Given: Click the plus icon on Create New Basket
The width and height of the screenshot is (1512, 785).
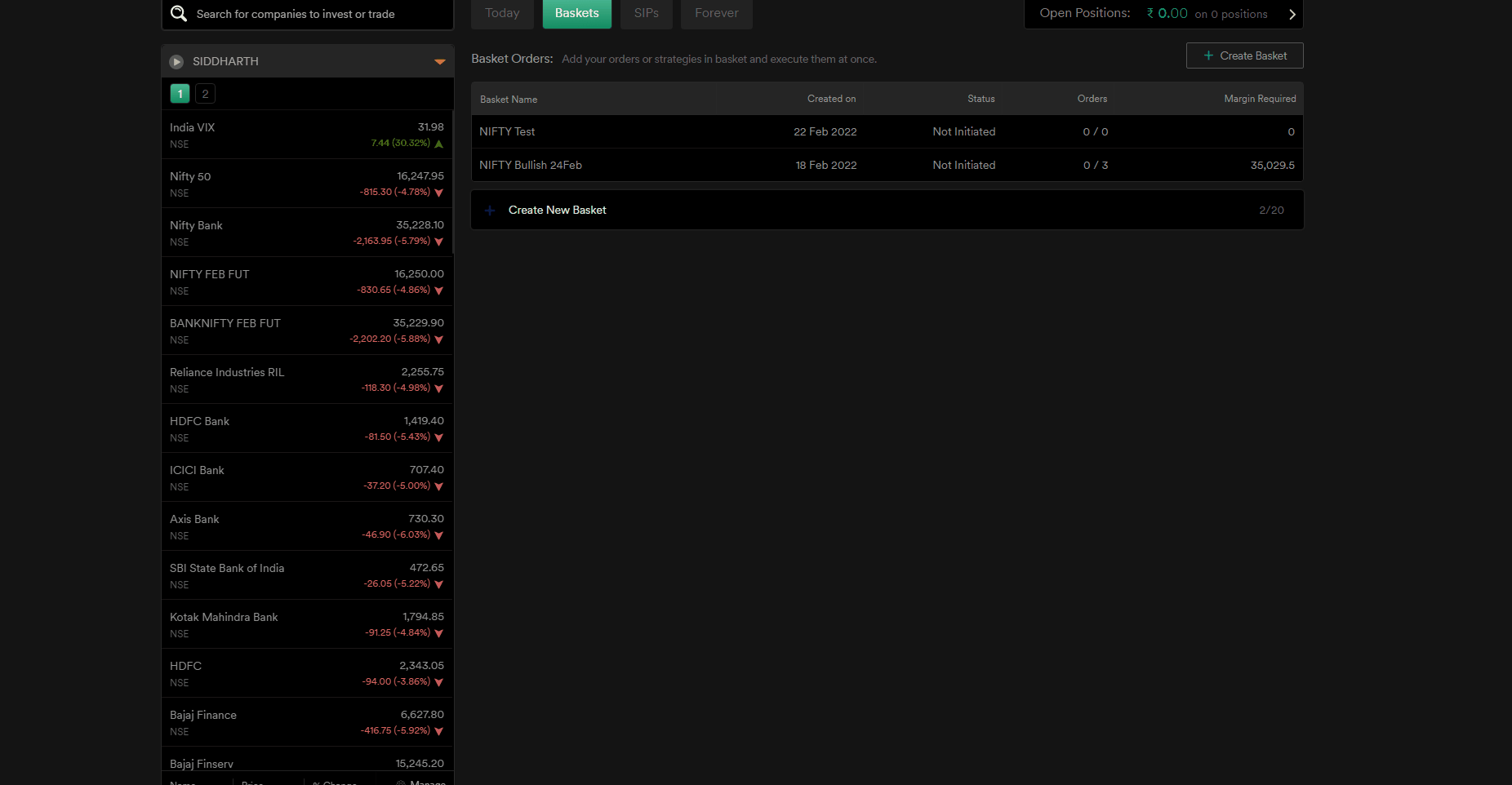Looking at the screenshot, I should pos(490,211).
